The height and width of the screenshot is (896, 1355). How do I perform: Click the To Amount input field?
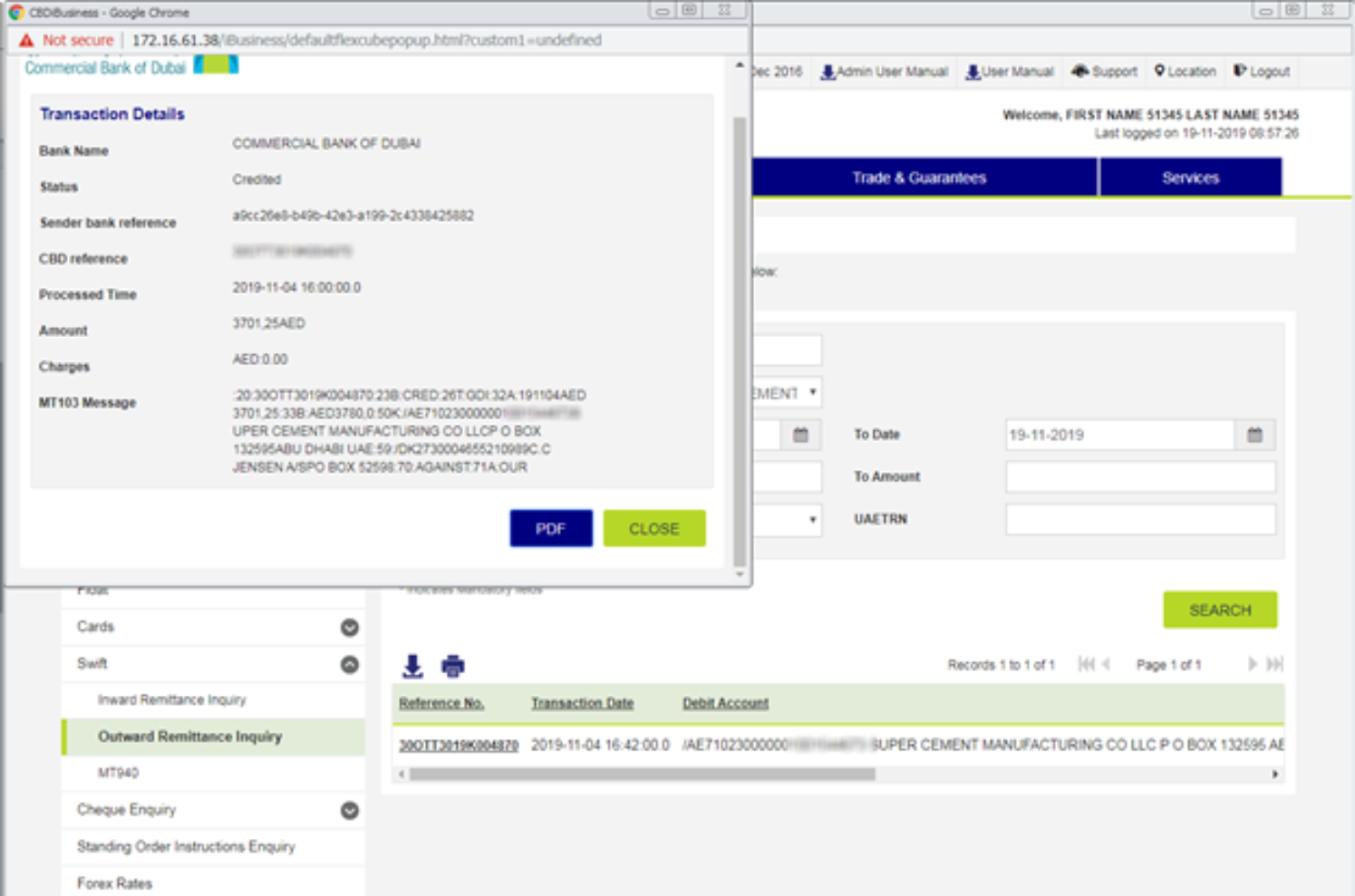(1140, 477)
